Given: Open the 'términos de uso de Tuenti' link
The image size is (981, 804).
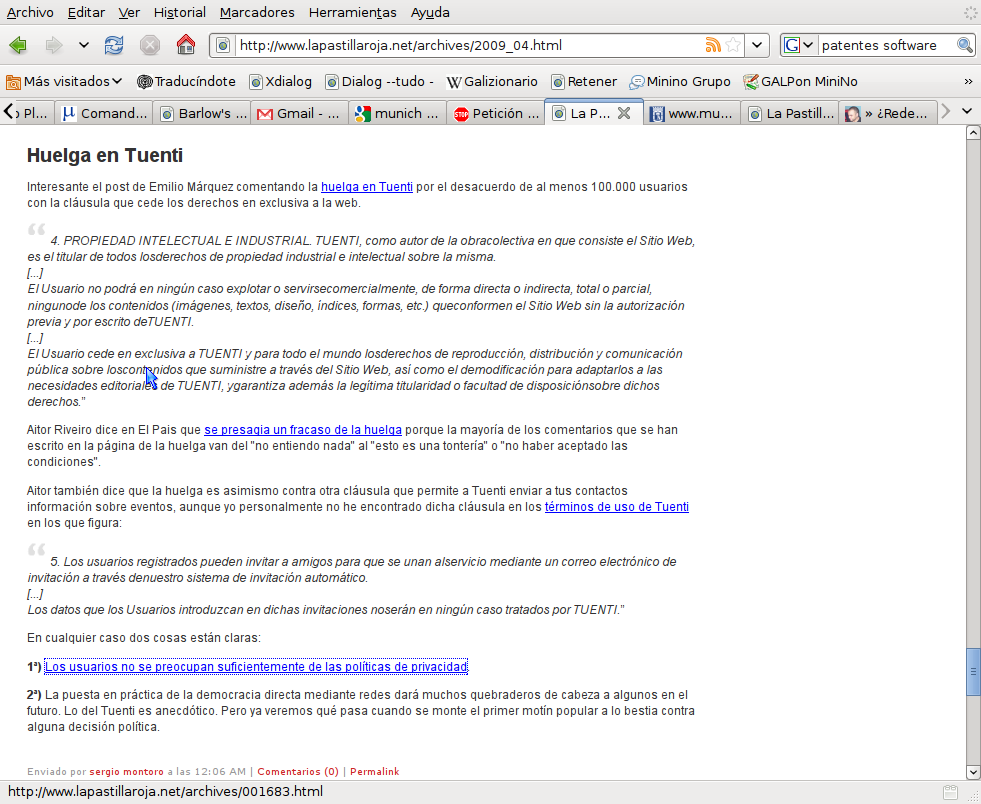Looking at the screenshot, I should (617, 507).
